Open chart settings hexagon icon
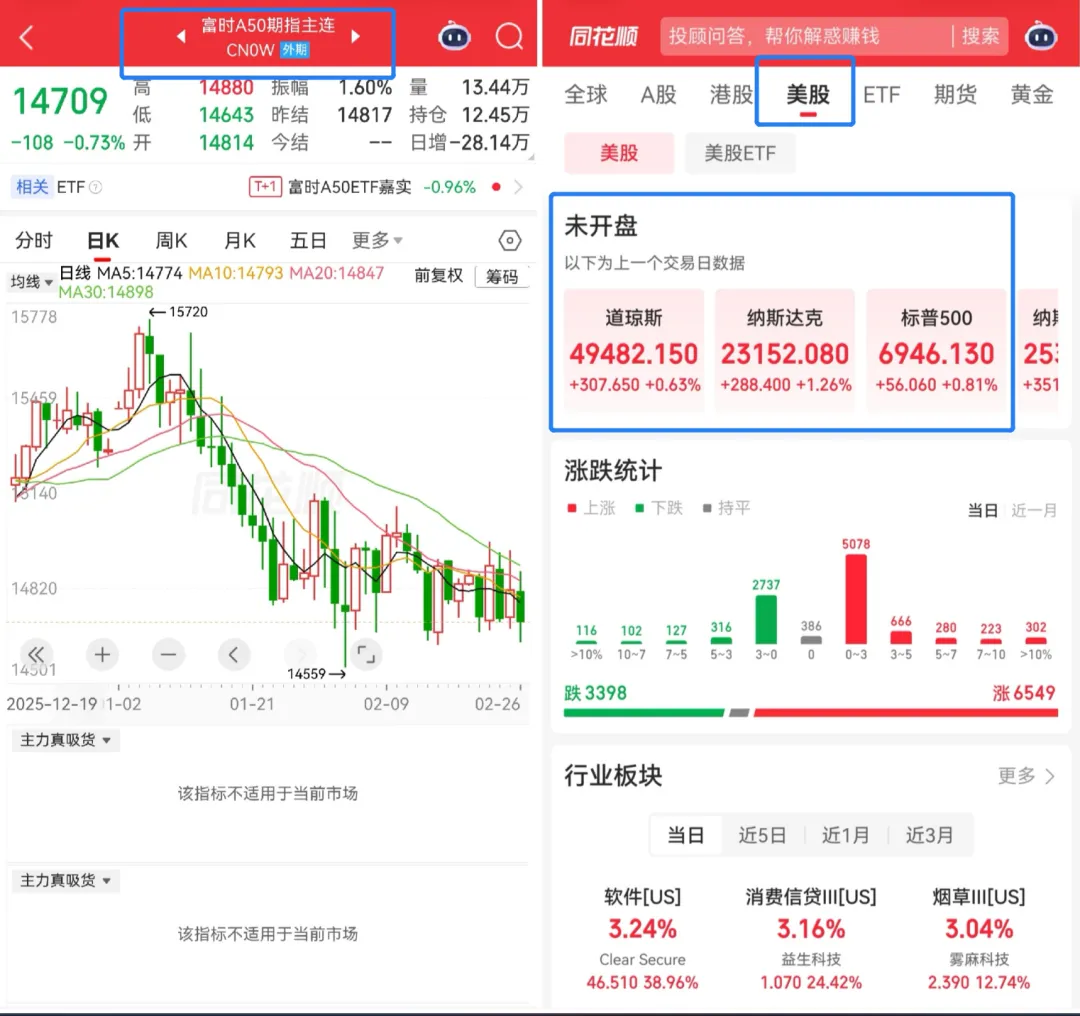 (x=510, y=240)
